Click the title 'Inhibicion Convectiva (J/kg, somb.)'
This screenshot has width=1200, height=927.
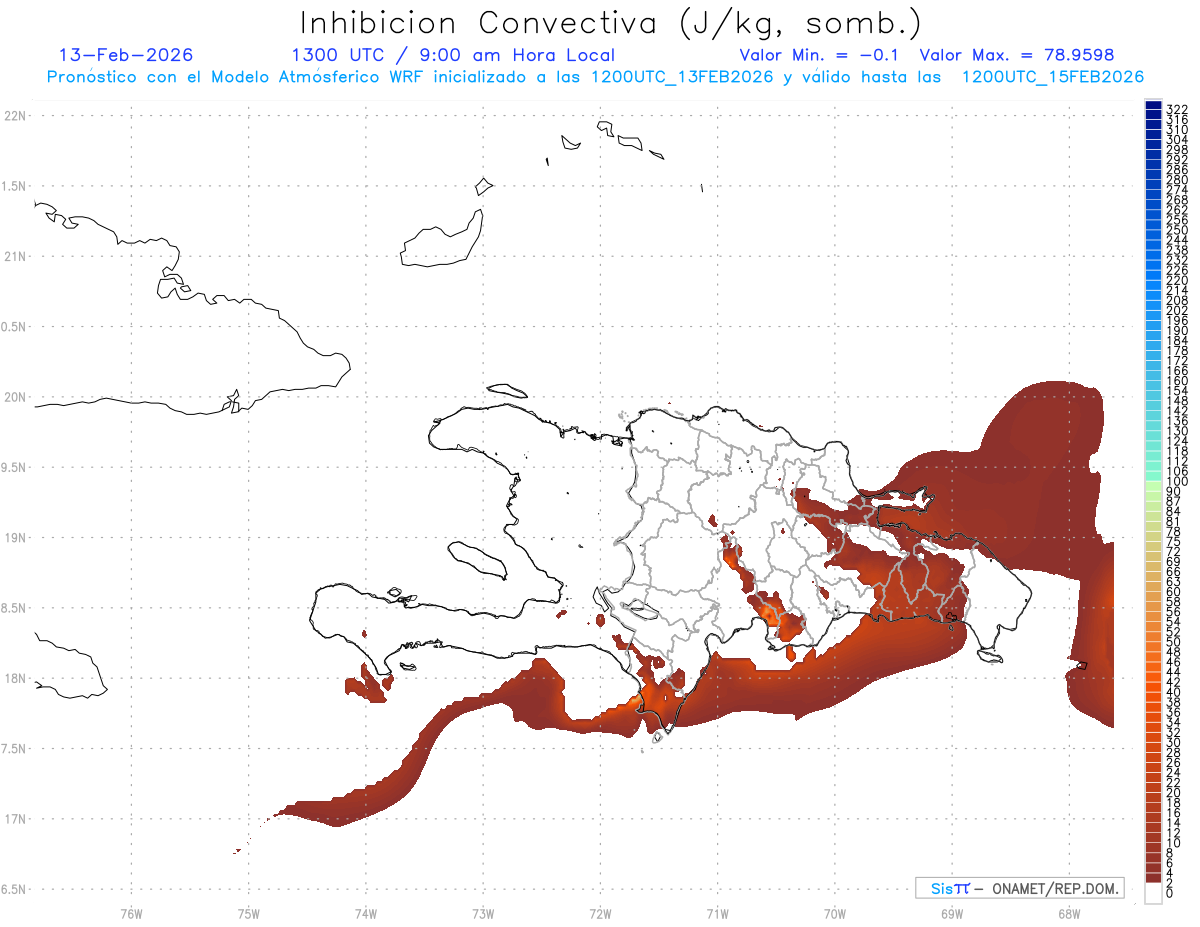pos(611,24)
